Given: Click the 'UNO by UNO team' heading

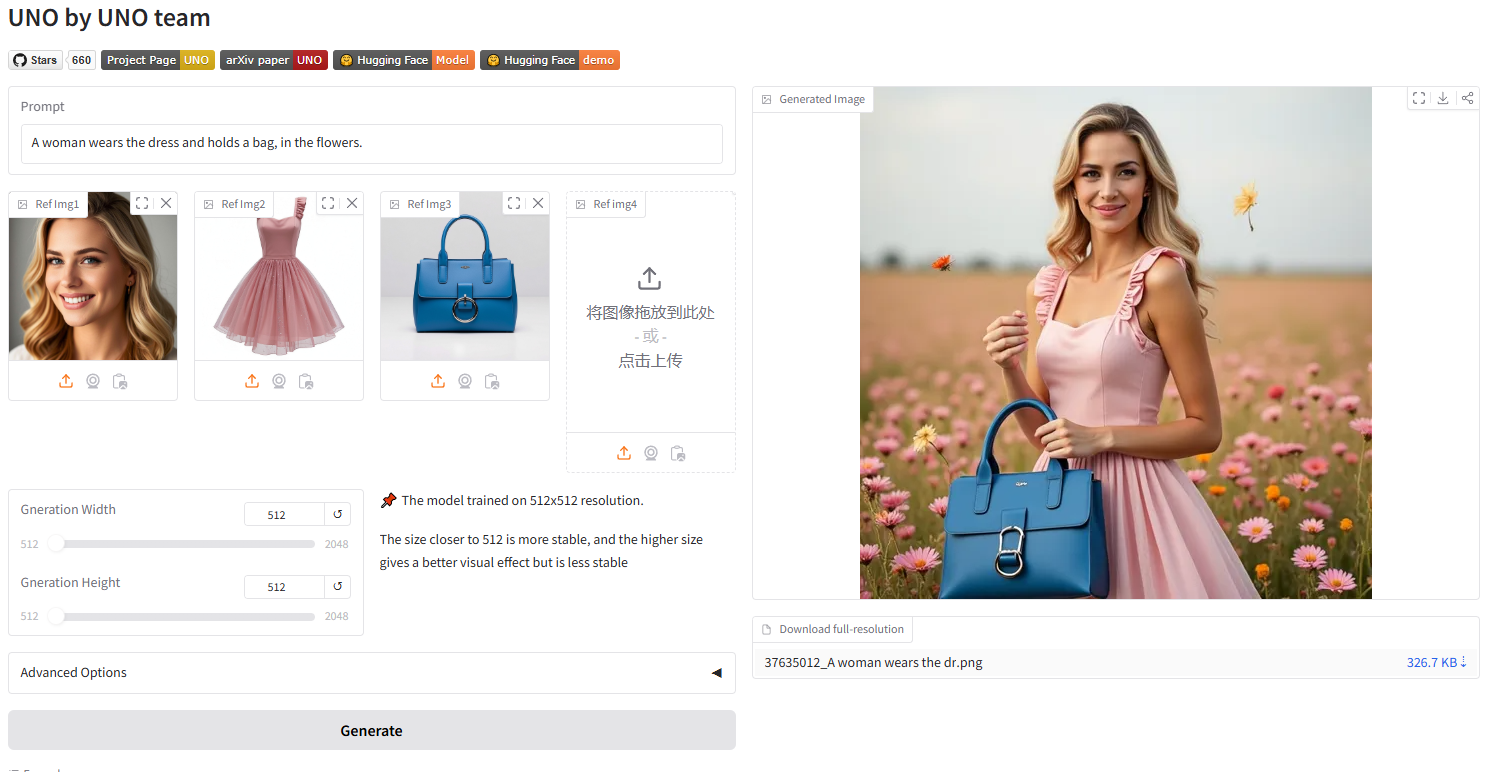Looking at the screenshot, I should pyautogui.click(x=110, y=18).
